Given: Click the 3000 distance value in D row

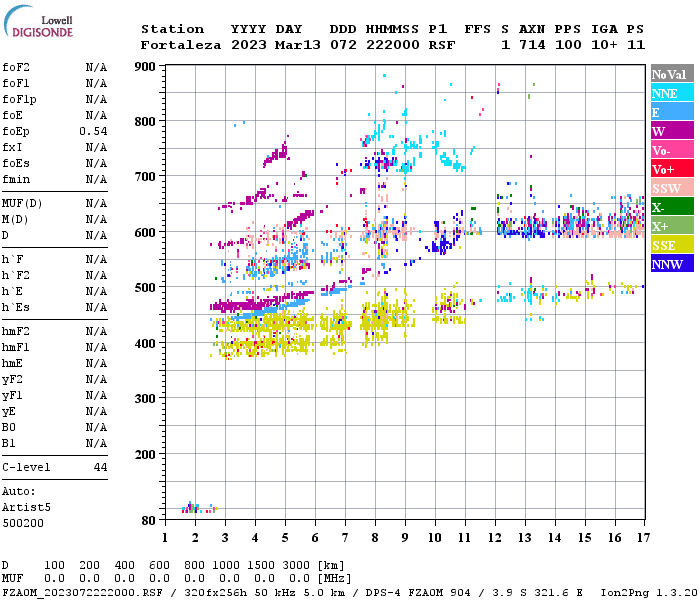Looking at the screenshot, I should [x=296, y=566].
